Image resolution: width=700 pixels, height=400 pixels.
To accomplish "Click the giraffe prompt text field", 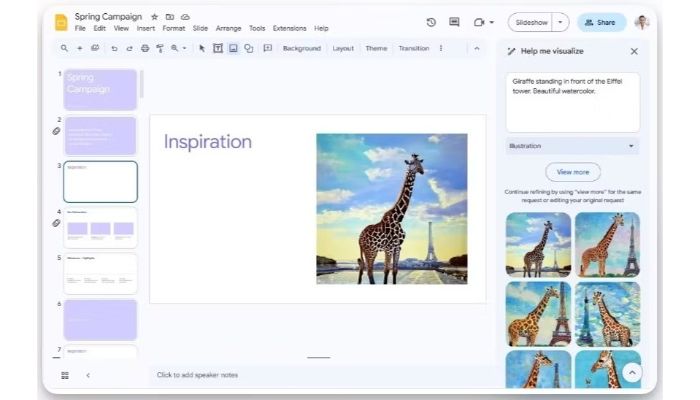I will click(x=572, y=101).
